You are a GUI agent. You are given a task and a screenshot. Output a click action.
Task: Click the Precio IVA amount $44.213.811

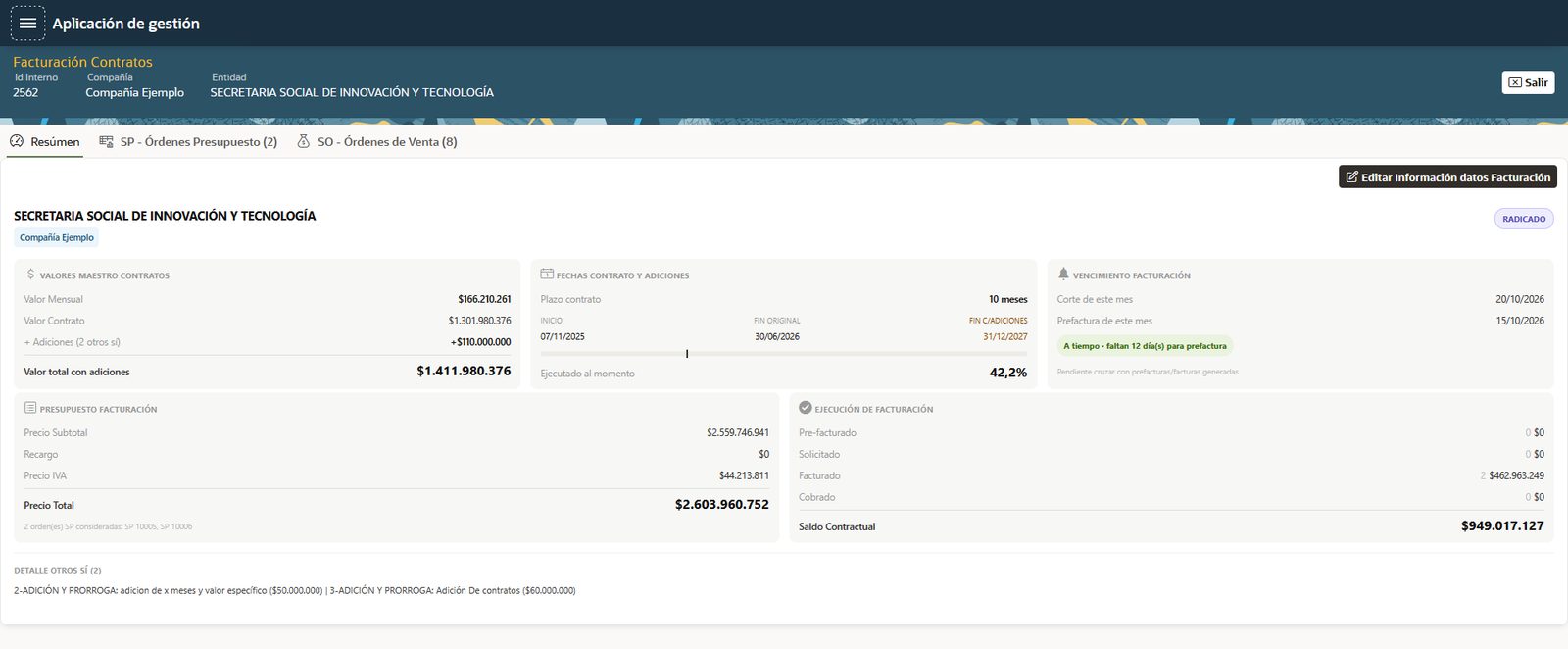point(744,475)
